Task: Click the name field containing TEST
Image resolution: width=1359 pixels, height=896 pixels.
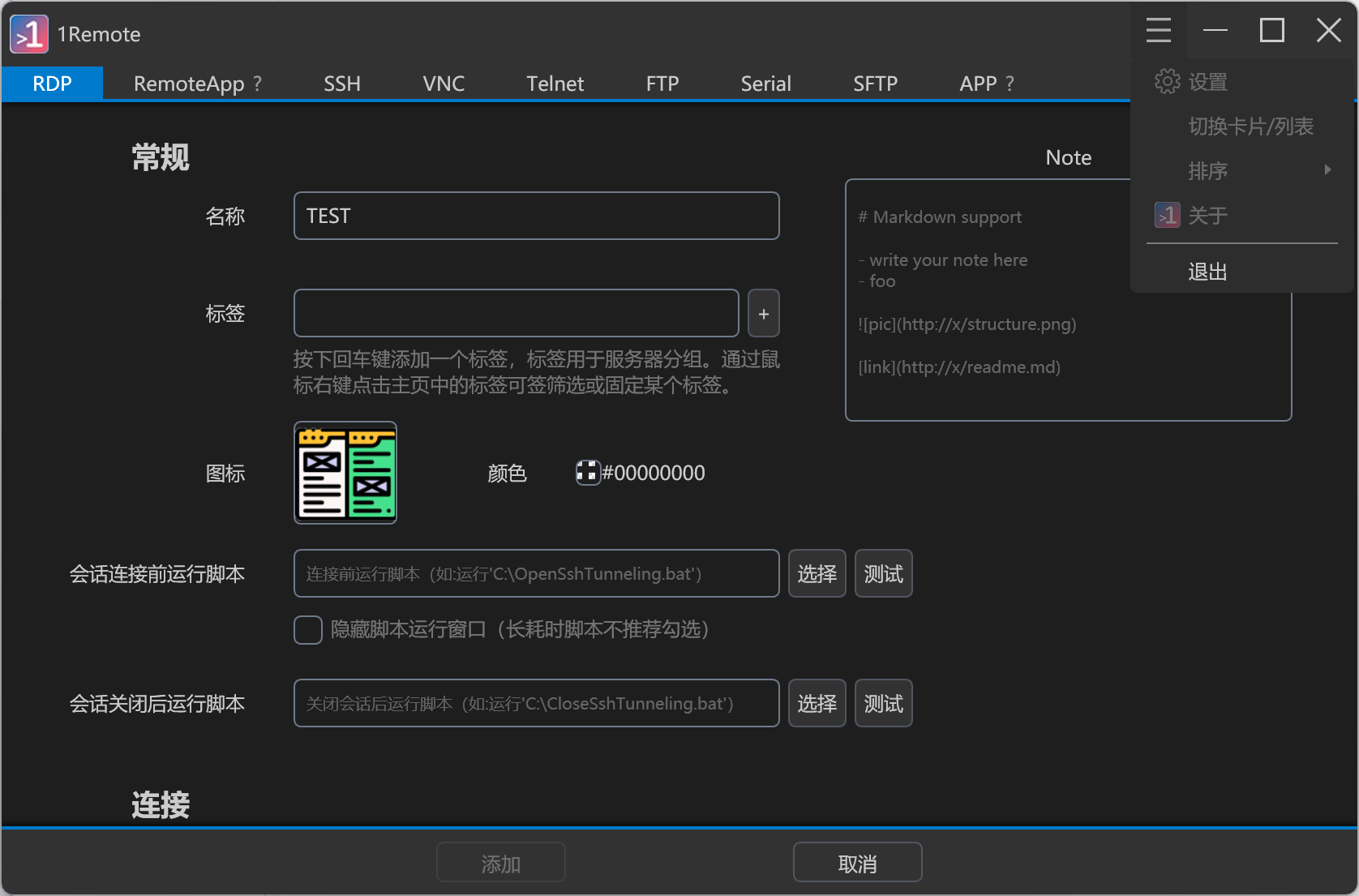Action: 536,216
